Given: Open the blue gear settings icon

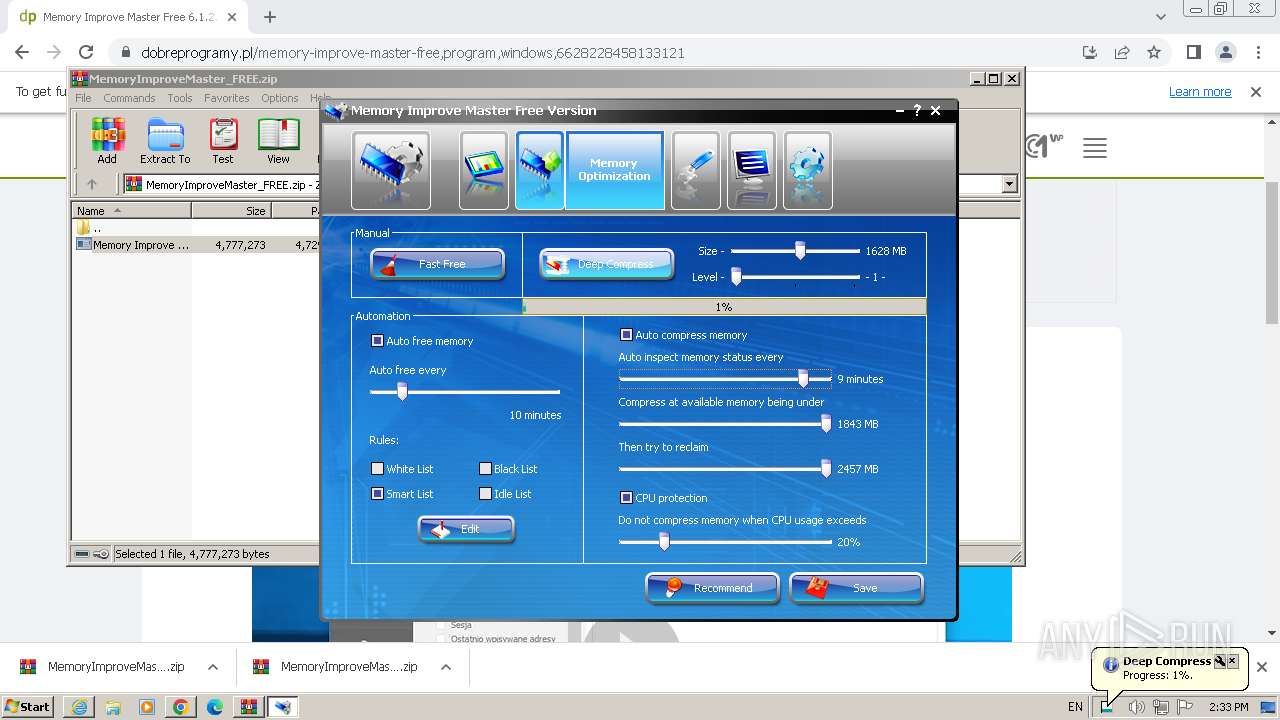Looking at the screenshot, I should [808, 170].
